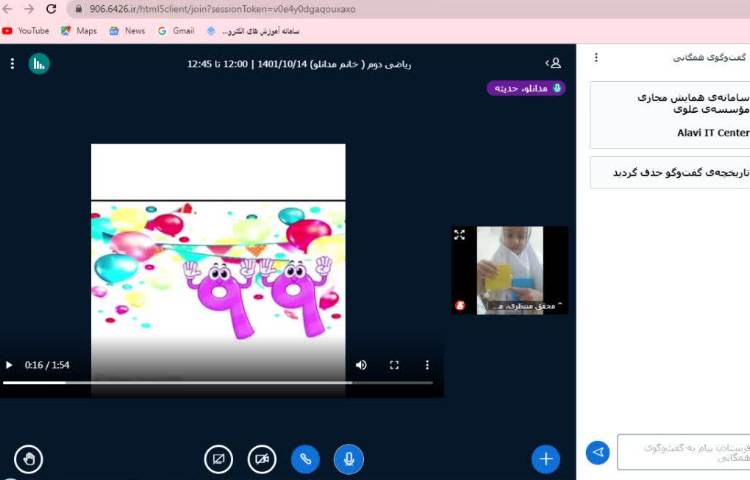Open the three-dot options menu at top-left
The width and height of the screenshot is (750, 480).
(12, 63)
